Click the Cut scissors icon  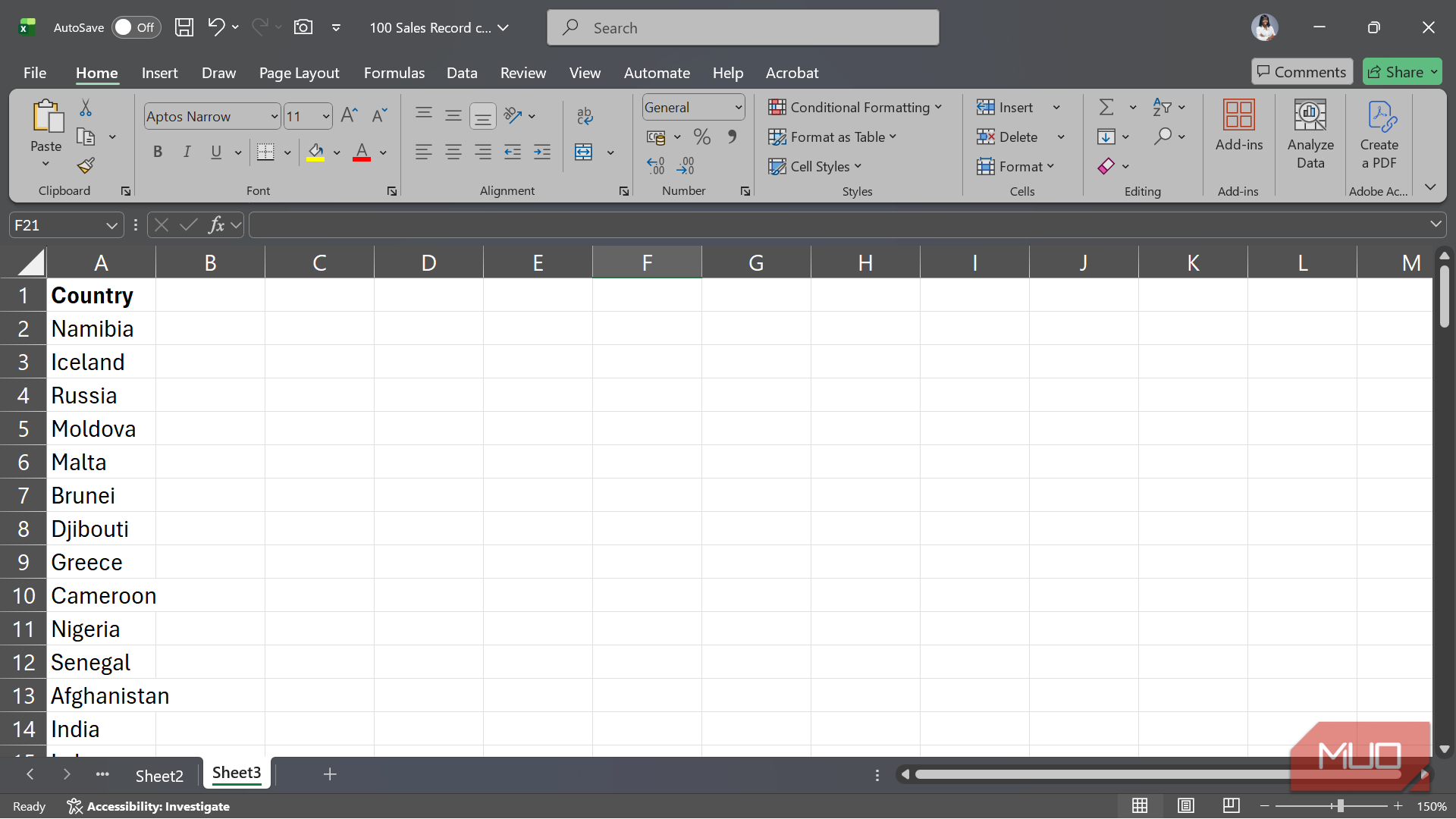pos(86,108)
